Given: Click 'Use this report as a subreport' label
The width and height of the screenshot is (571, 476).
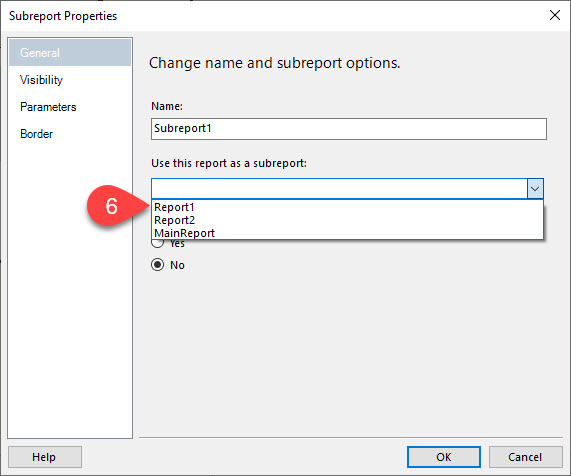Looking at the screenshot, I should tap(229, 163).
